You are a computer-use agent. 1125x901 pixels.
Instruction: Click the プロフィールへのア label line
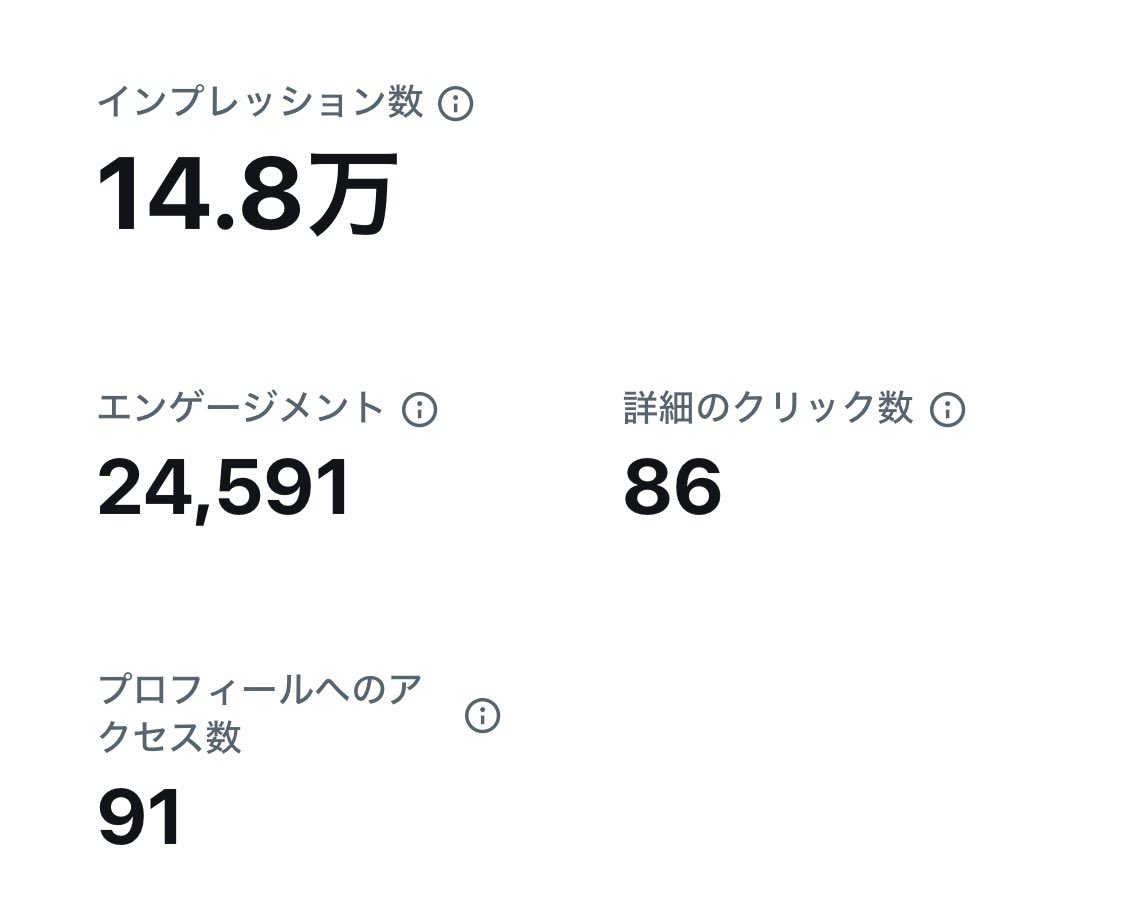point(260,689)
